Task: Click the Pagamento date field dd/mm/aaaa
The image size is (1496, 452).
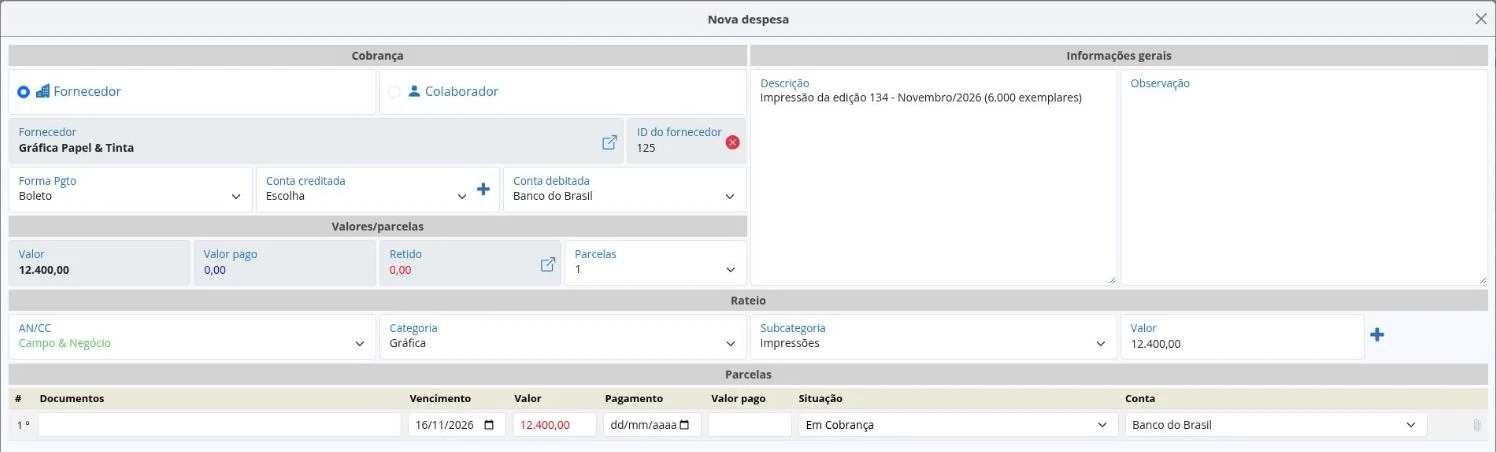Action: pyautogui.click(x=650, y=425)
